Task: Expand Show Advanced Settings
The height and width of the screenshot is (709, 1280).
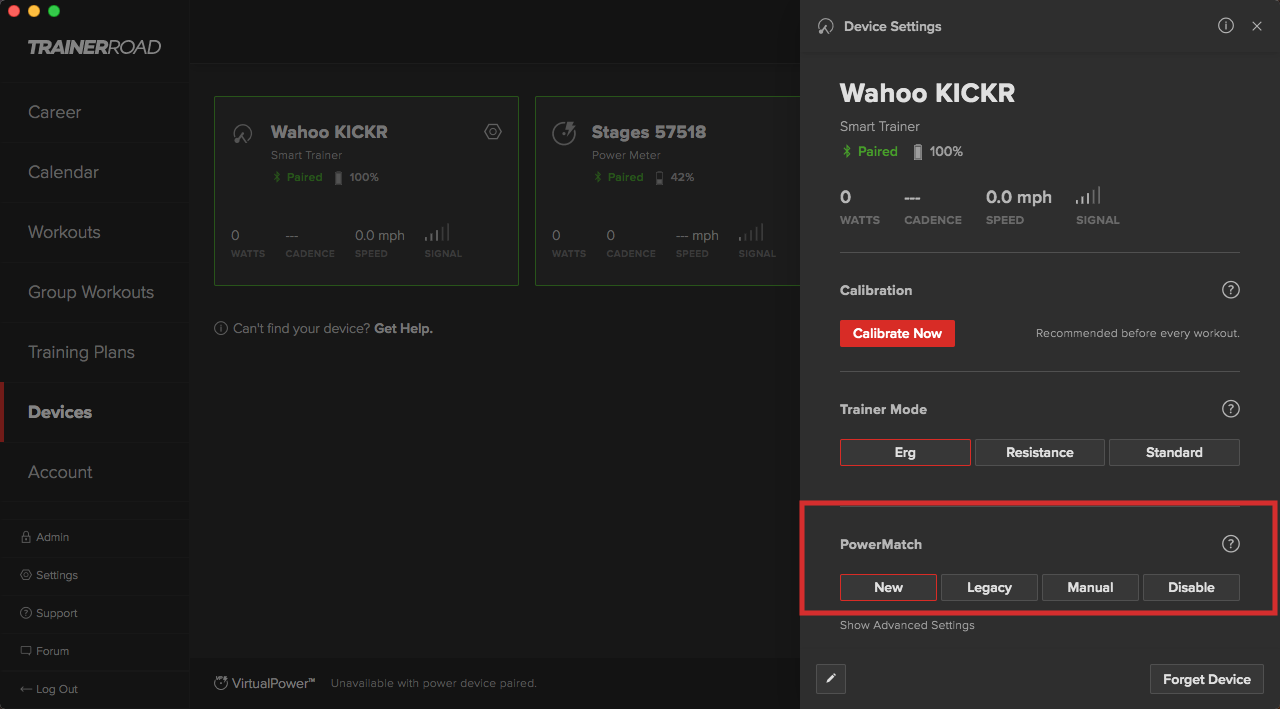Action: pyautogui.click(x=907, y=625)
